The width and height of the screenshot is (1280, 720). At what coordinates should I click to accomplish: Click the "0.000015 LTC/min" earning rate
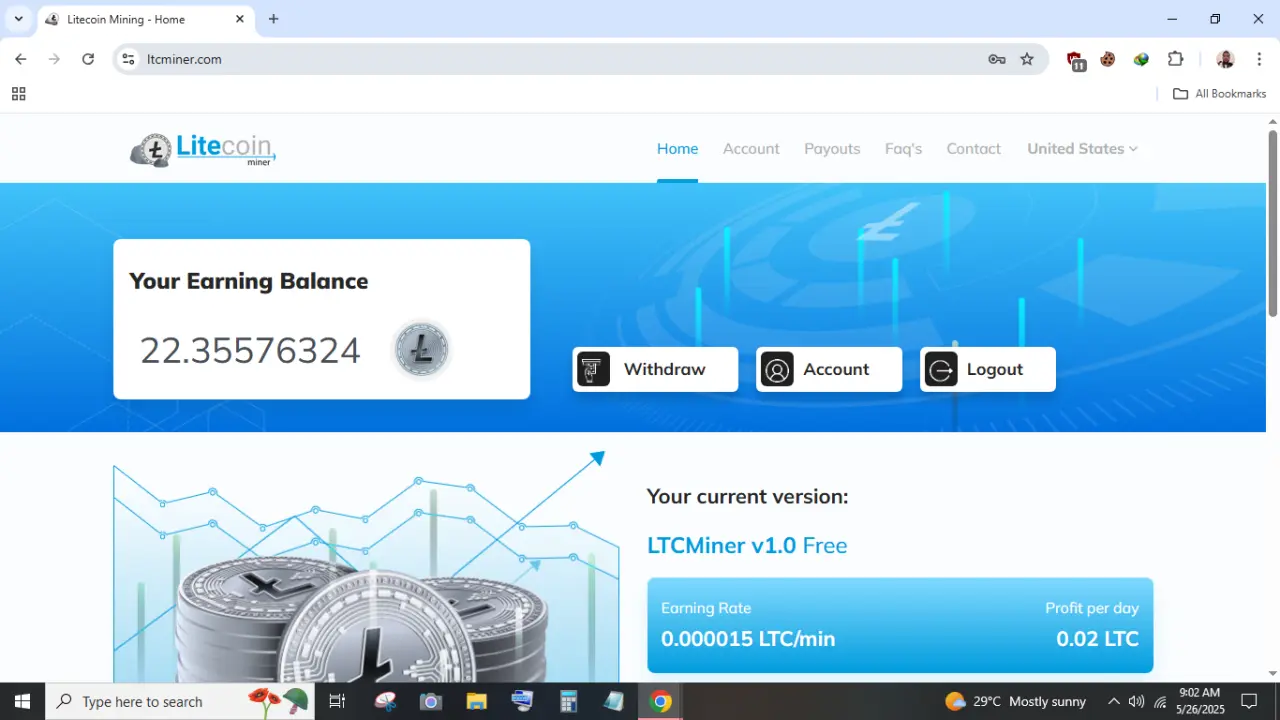click(748, 639)
